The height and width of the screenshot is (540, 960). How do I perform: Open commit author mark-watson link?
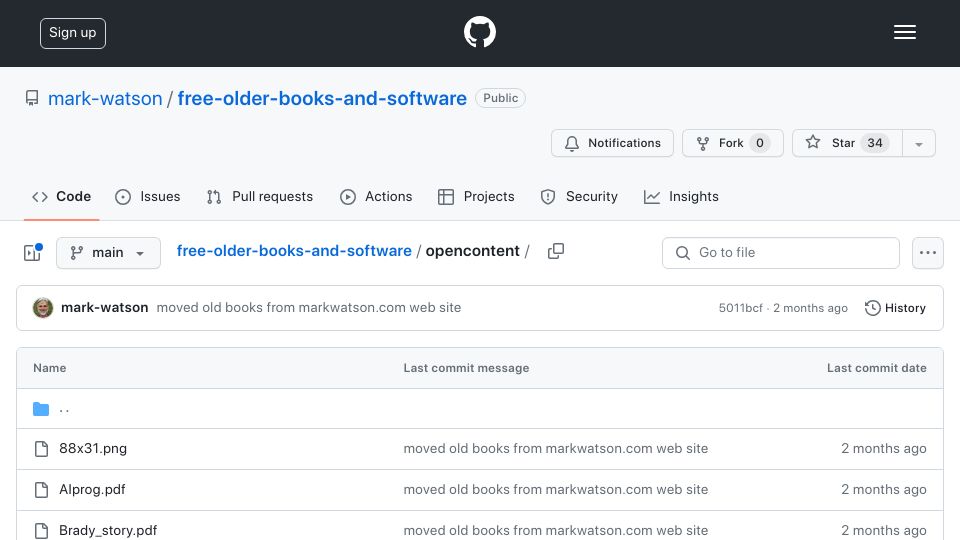(x=105, y=307)
